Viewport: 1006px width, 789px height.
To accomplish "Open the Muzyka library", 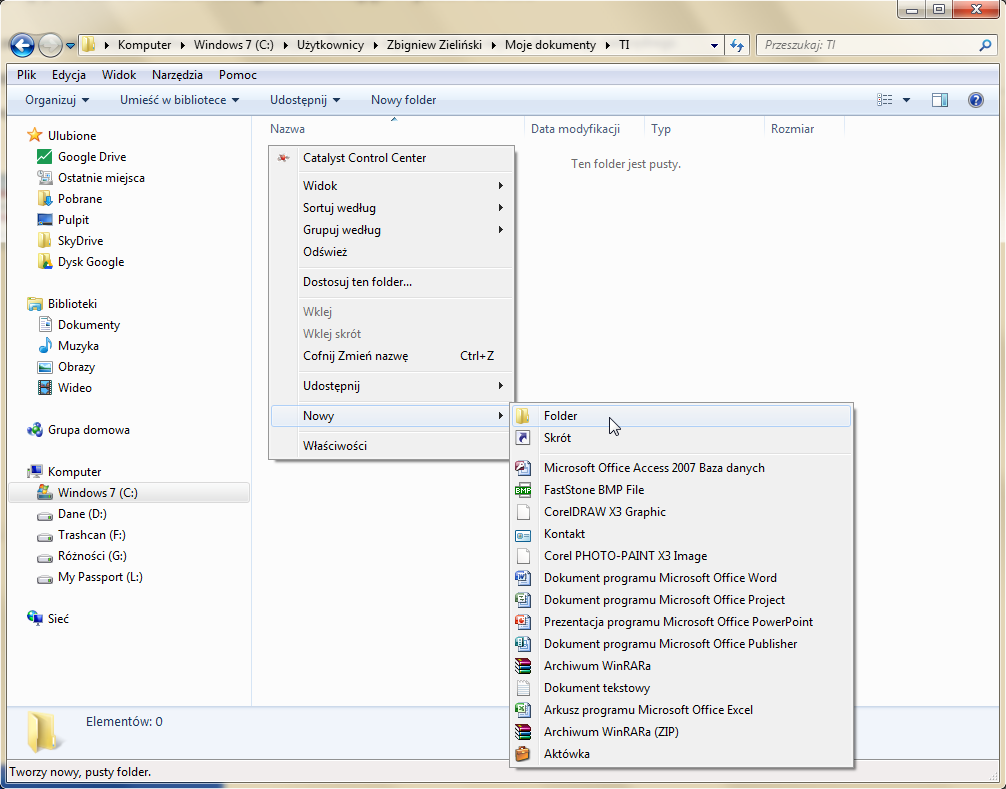I will pyautogui.click(x=78, y=346).
